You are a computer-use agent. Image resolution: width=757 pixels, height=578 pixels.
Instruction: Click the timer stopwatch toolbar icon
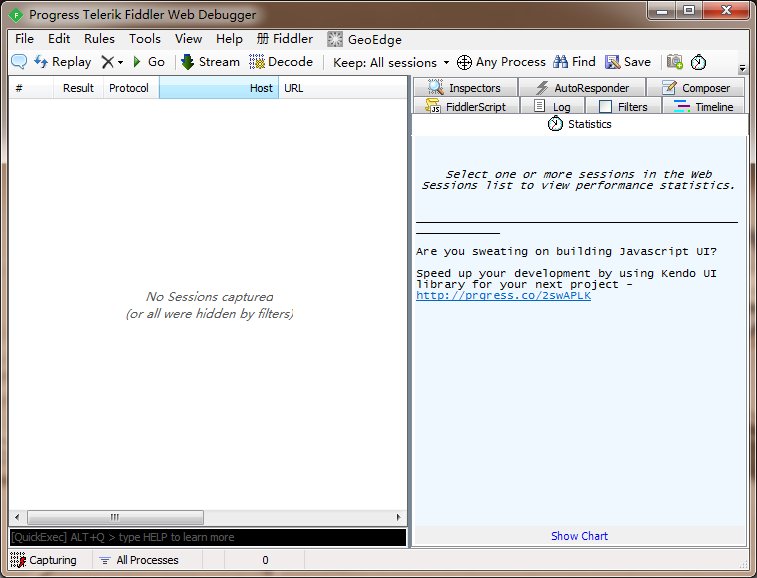click(x=698, y=62)
